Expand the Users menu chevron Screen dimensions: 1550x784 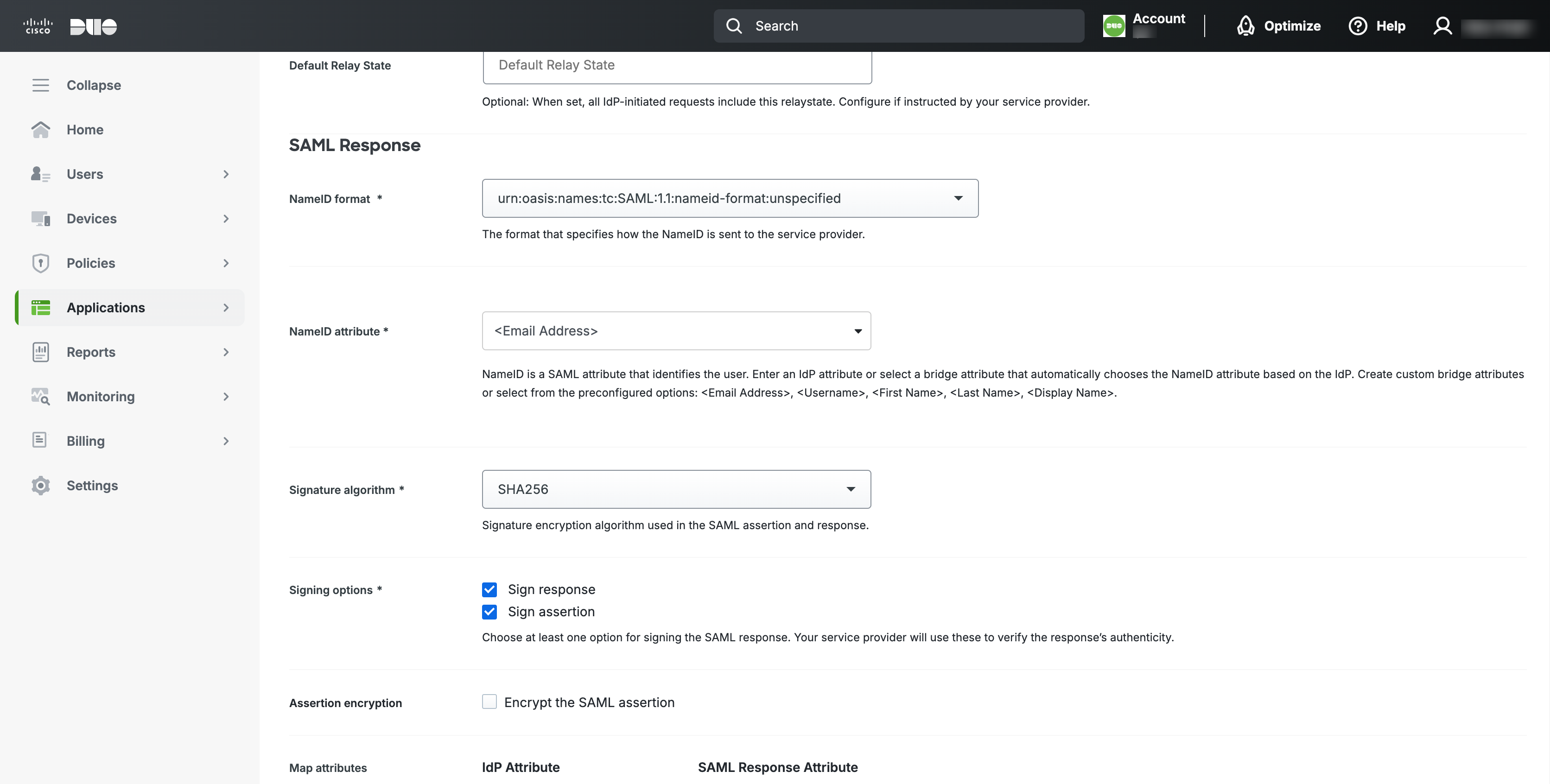pyautogui.click(x=226, y=175)
